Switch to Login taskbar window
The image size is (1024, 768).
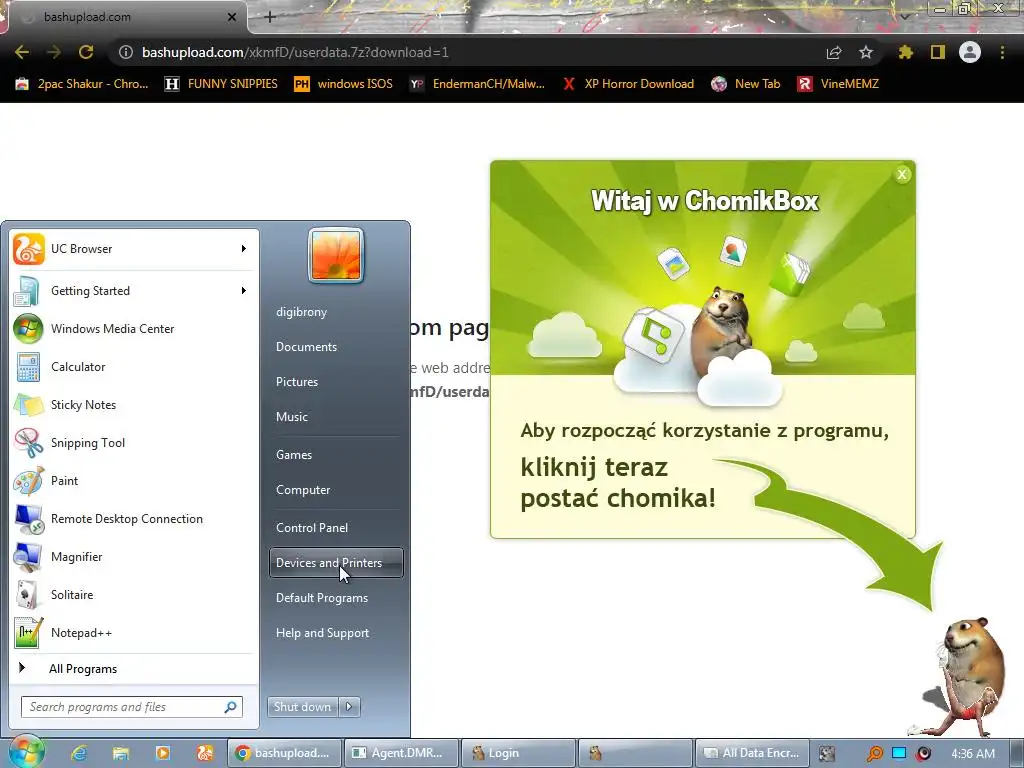(518, 753)
